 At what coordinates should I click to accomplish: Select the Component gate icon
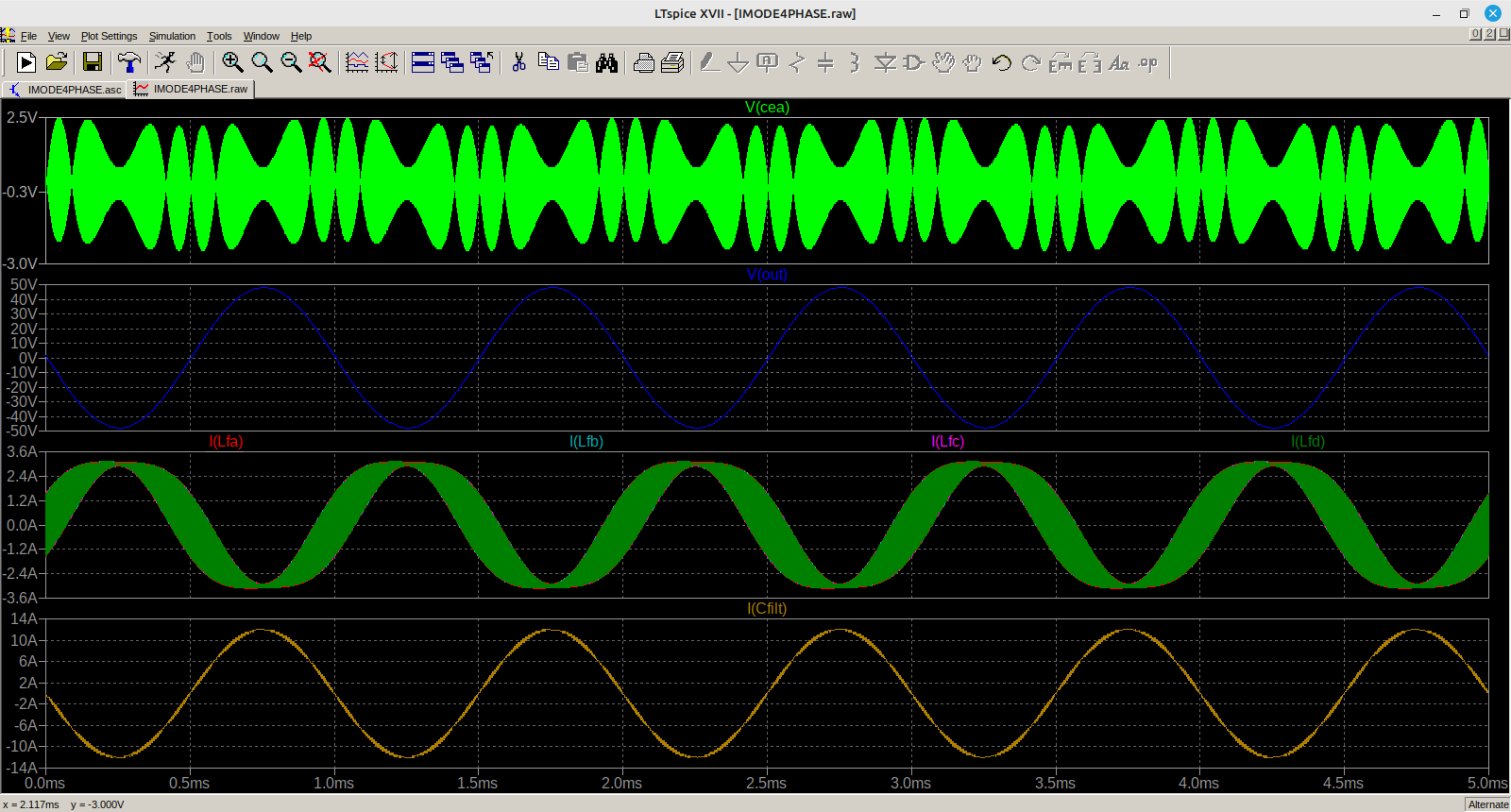[914, 62]
